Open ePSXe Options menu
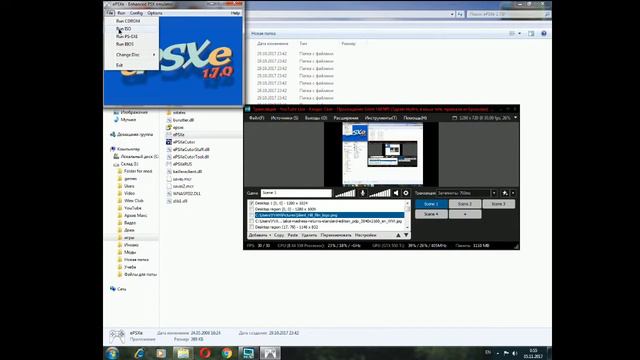The image size is (640, 360). point(155,13)
